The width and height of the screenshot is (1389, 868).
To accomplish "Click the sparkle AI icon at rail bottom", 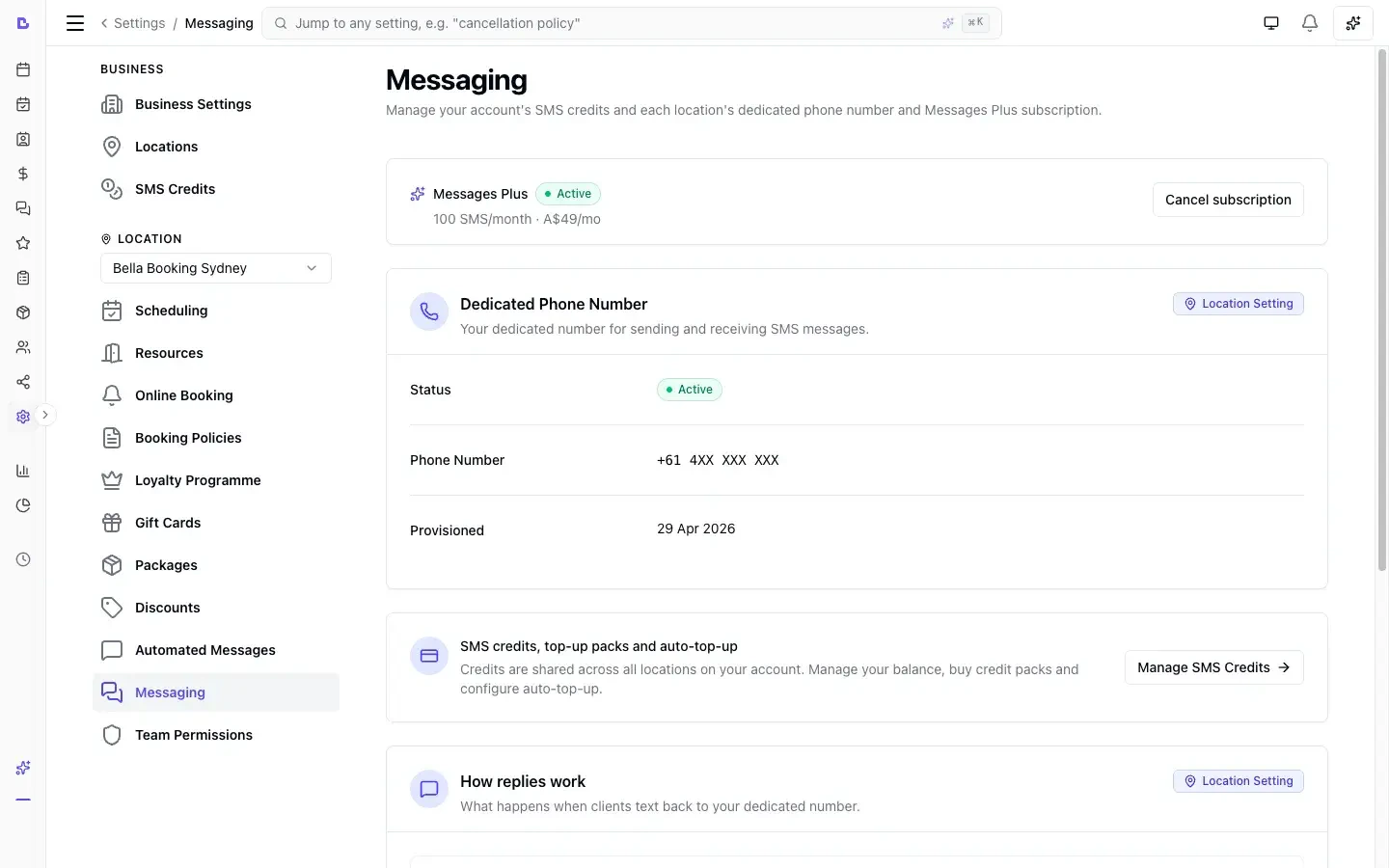I will coord(23,768).
